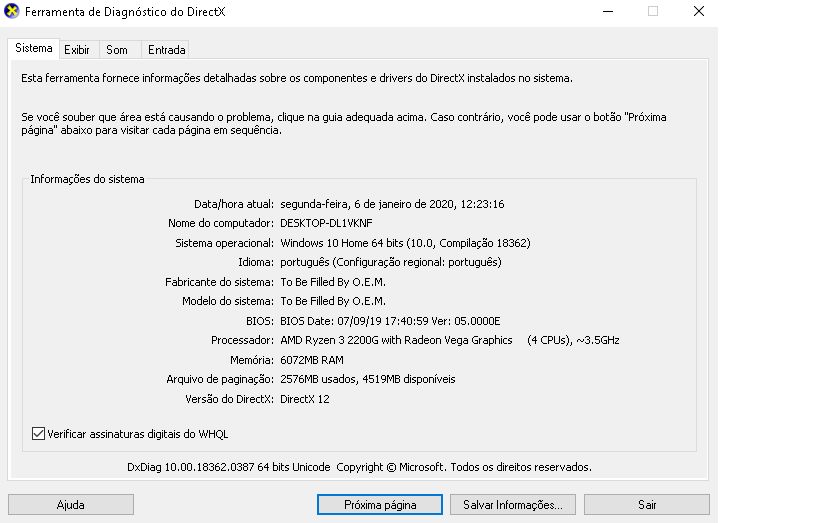819x523 pixels.
Task: Click the Ajuda button
Action: click(71, 505)
